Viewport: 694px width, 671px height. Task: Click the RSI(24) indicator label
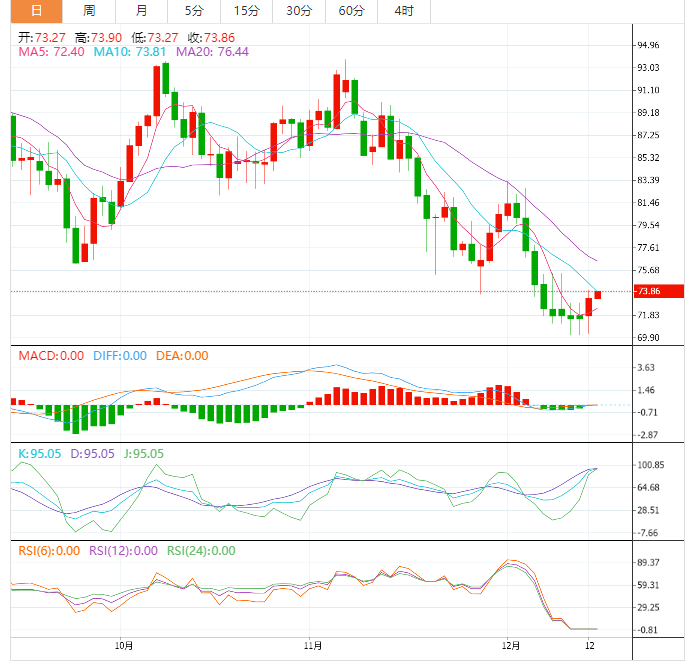tap(201, 550)
